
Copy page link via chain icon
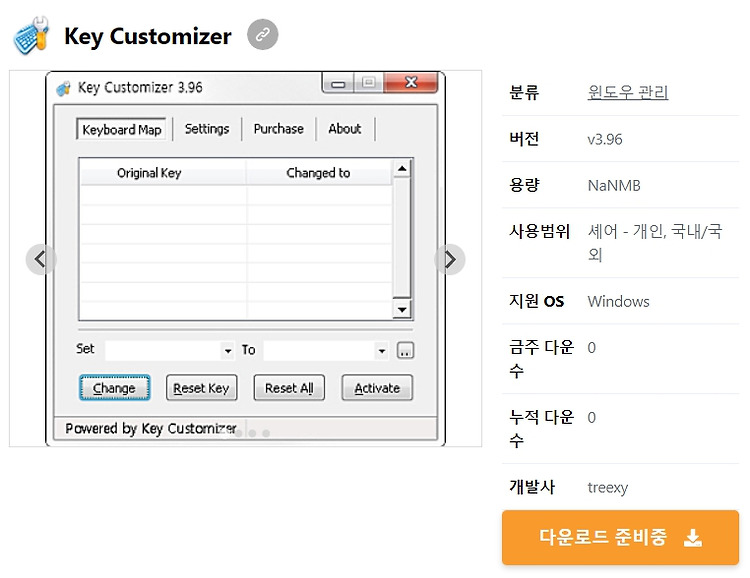(262, 34)
